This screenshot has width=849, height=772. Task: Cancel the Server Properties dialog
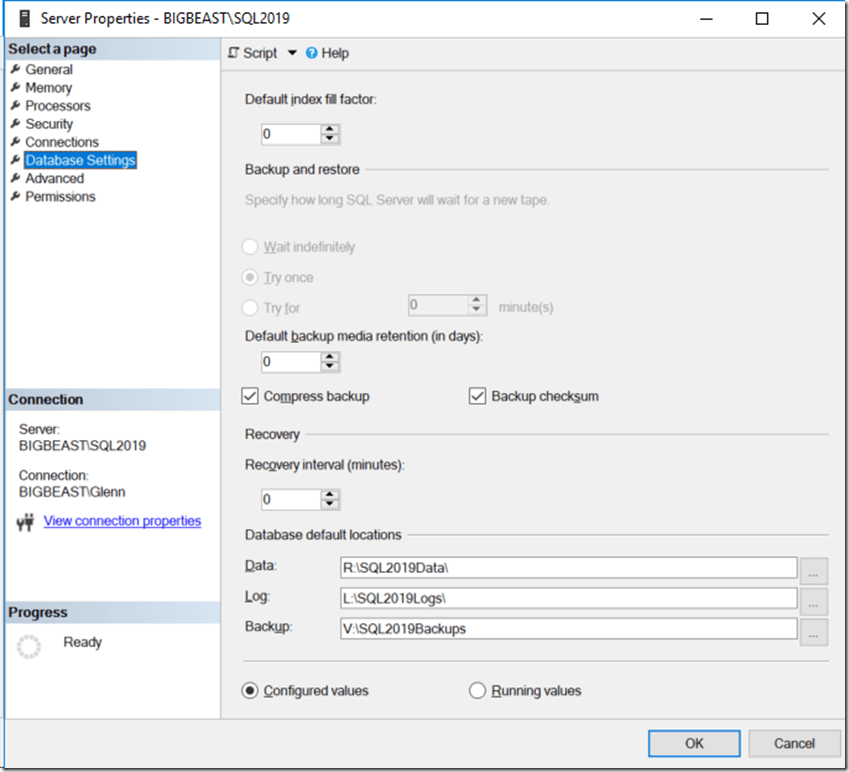[794, 744]
